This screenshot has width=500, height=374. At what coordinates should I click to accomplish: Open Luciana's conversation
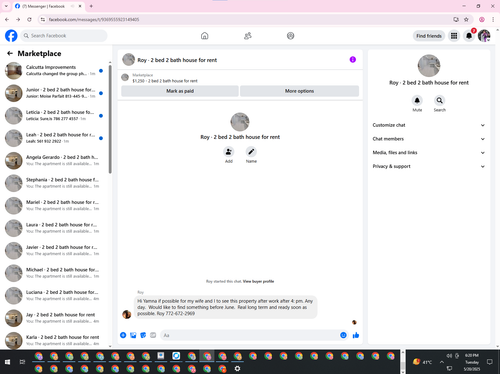tap(55, 295)
